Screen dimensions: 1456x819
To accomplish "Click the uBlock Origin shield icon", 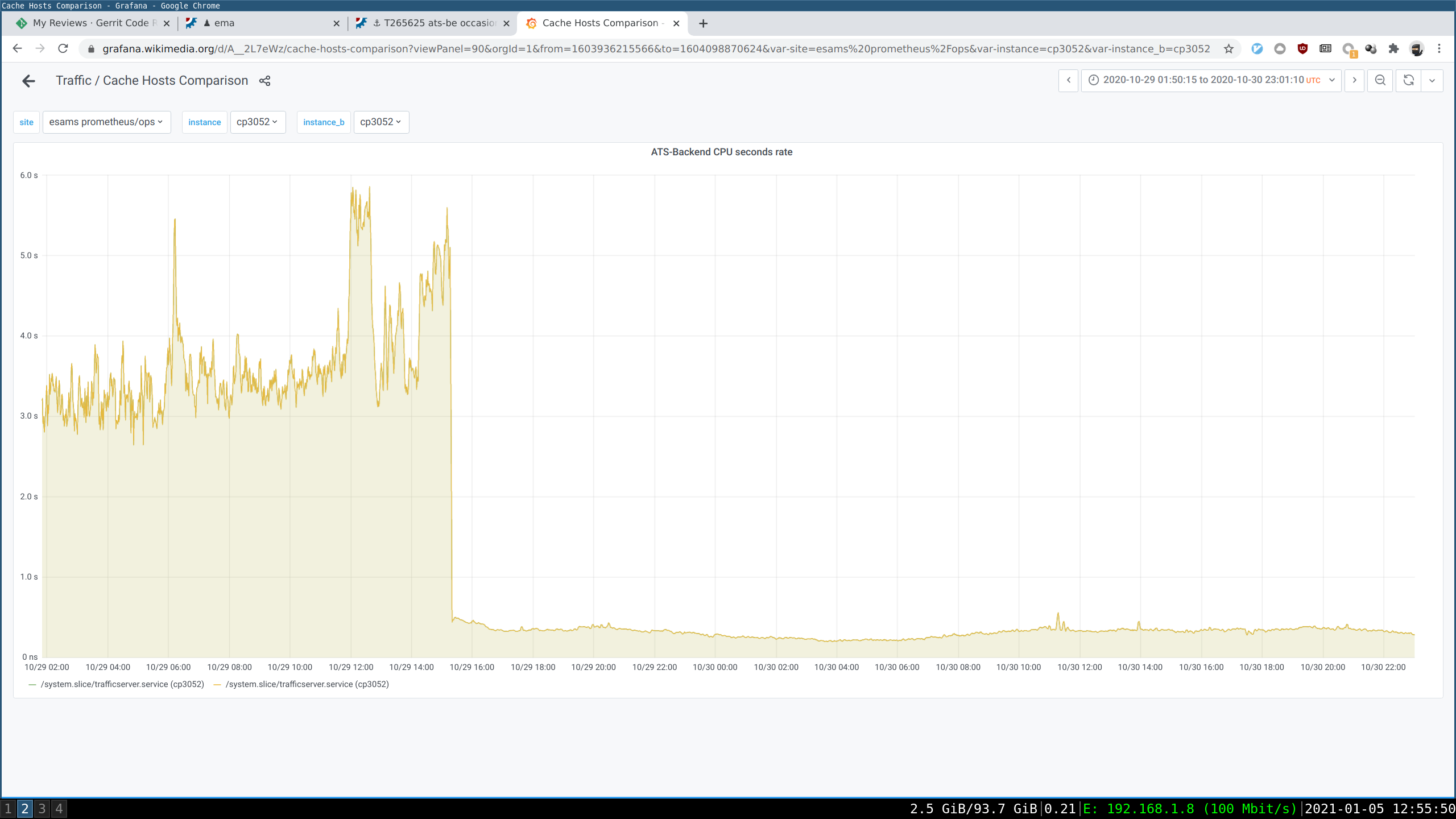I will (1303, 49).
